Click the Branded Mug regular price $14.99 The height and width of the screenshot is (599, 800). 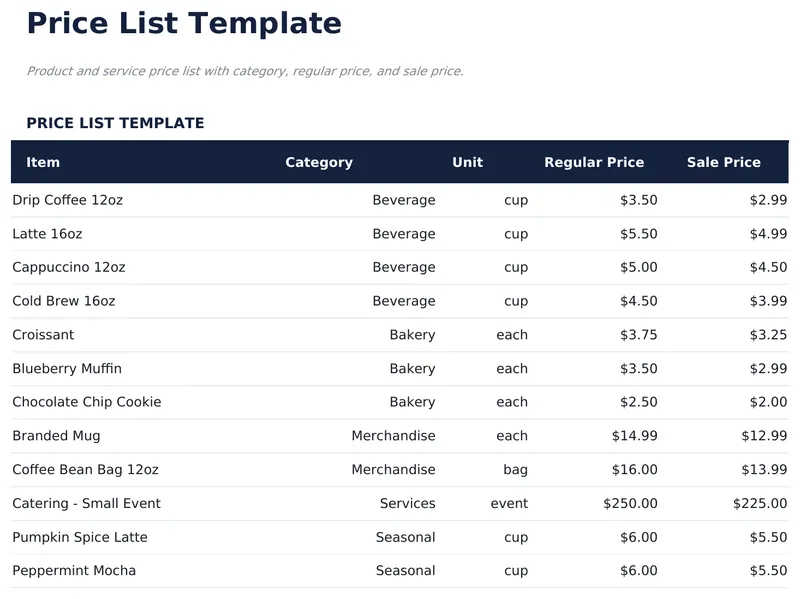tap(634, 436)
